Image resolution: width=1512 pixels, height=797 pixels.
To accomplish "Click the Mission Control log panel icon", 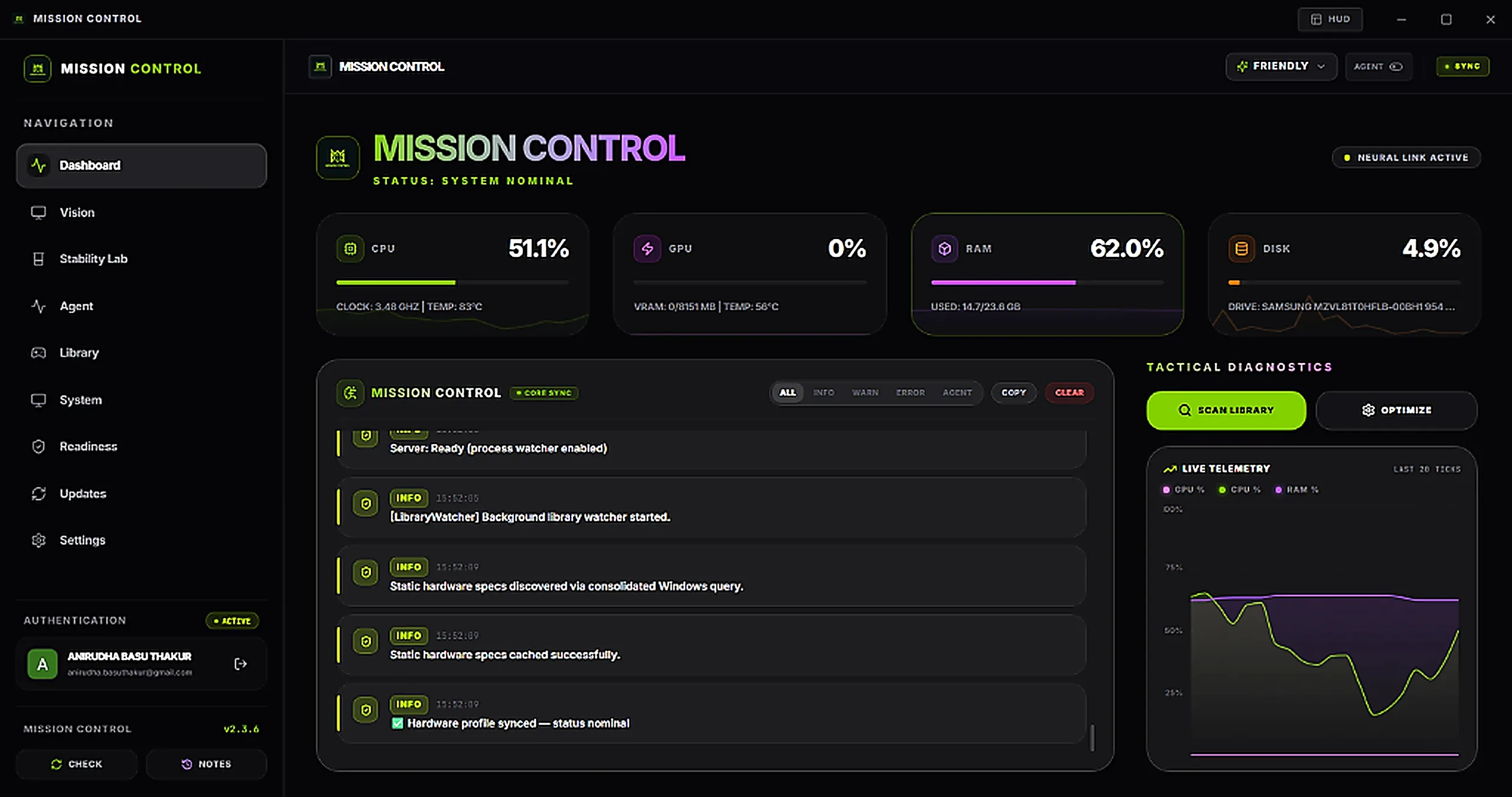I will [x=350, y=393].
